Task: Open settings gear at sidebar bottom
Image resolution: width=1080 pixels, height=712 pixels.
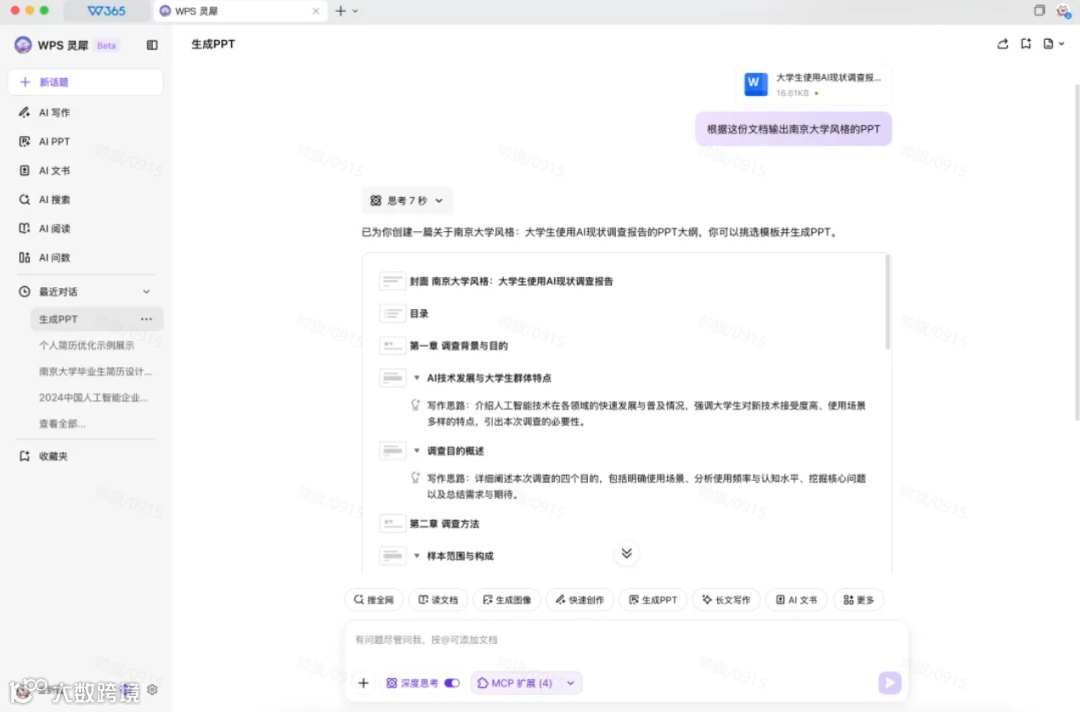Action: coord(152,689)
